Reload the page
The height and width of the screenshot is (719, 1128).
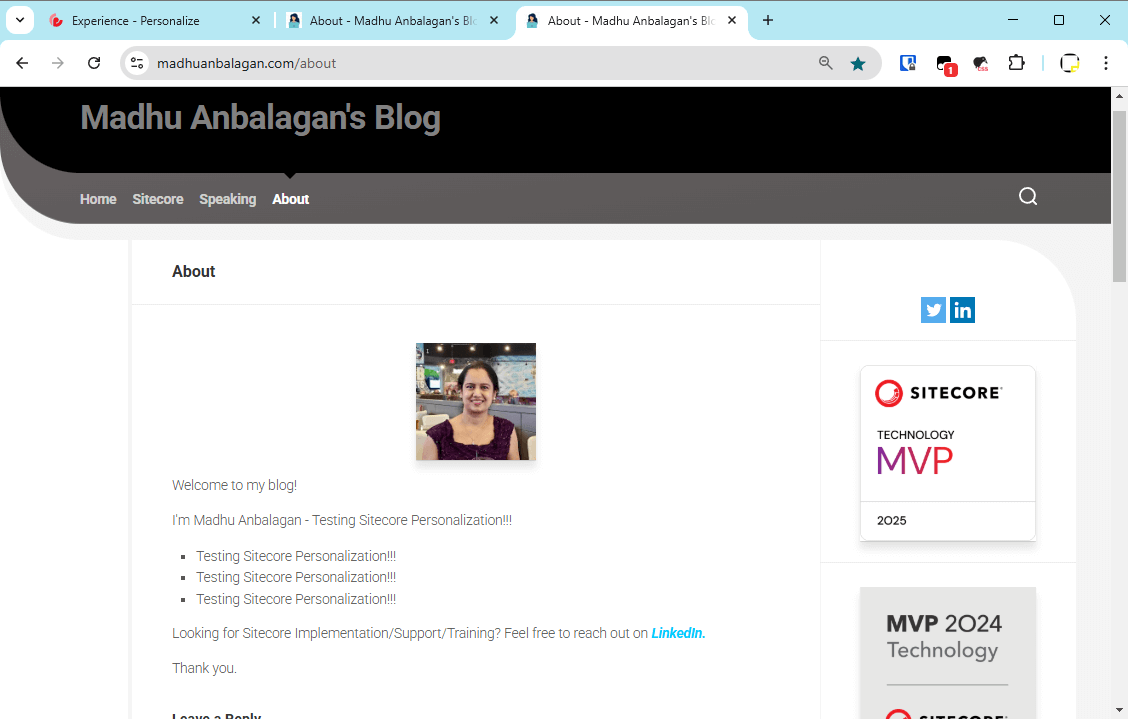point(94,63)
